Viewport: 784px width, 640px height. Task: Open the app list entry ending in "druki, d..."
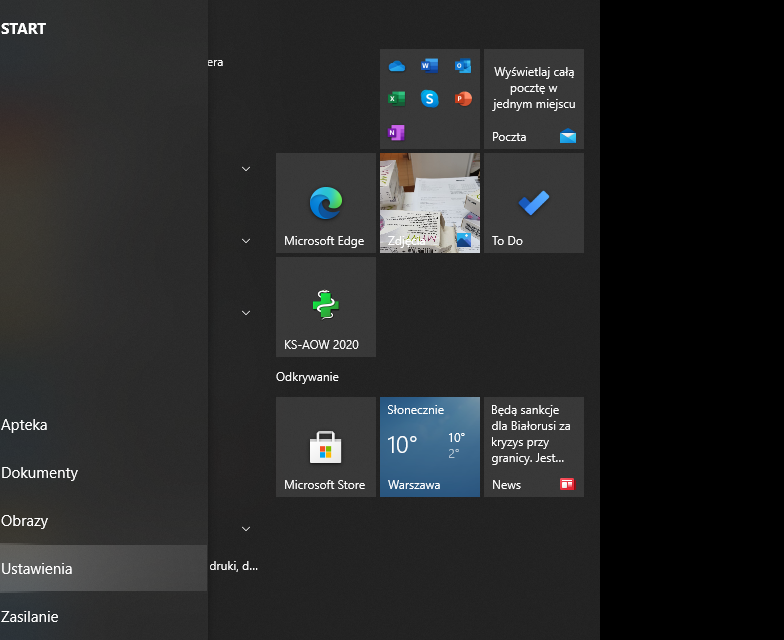[234, 566]
